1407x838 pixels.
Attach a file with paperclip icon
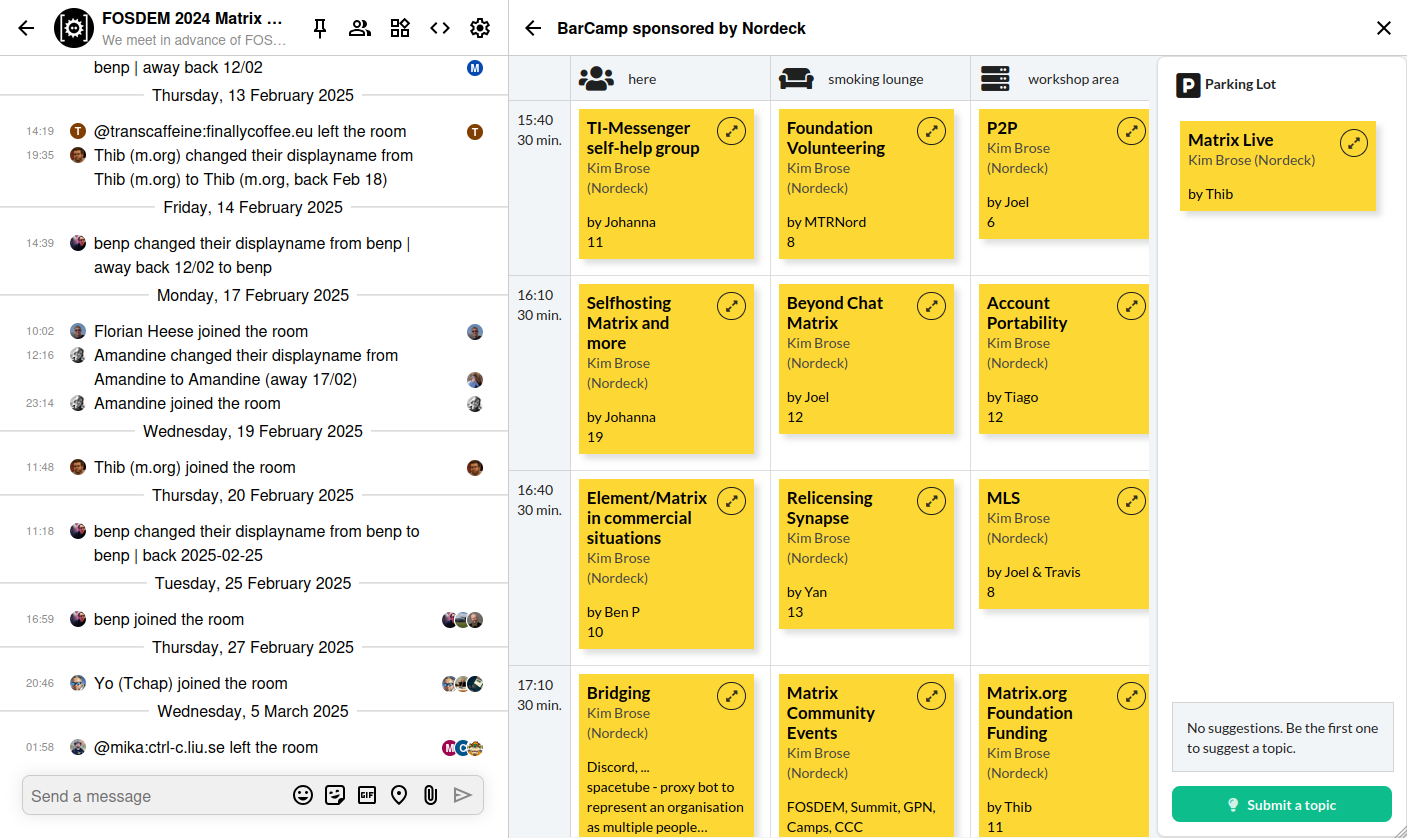(430, 795)
